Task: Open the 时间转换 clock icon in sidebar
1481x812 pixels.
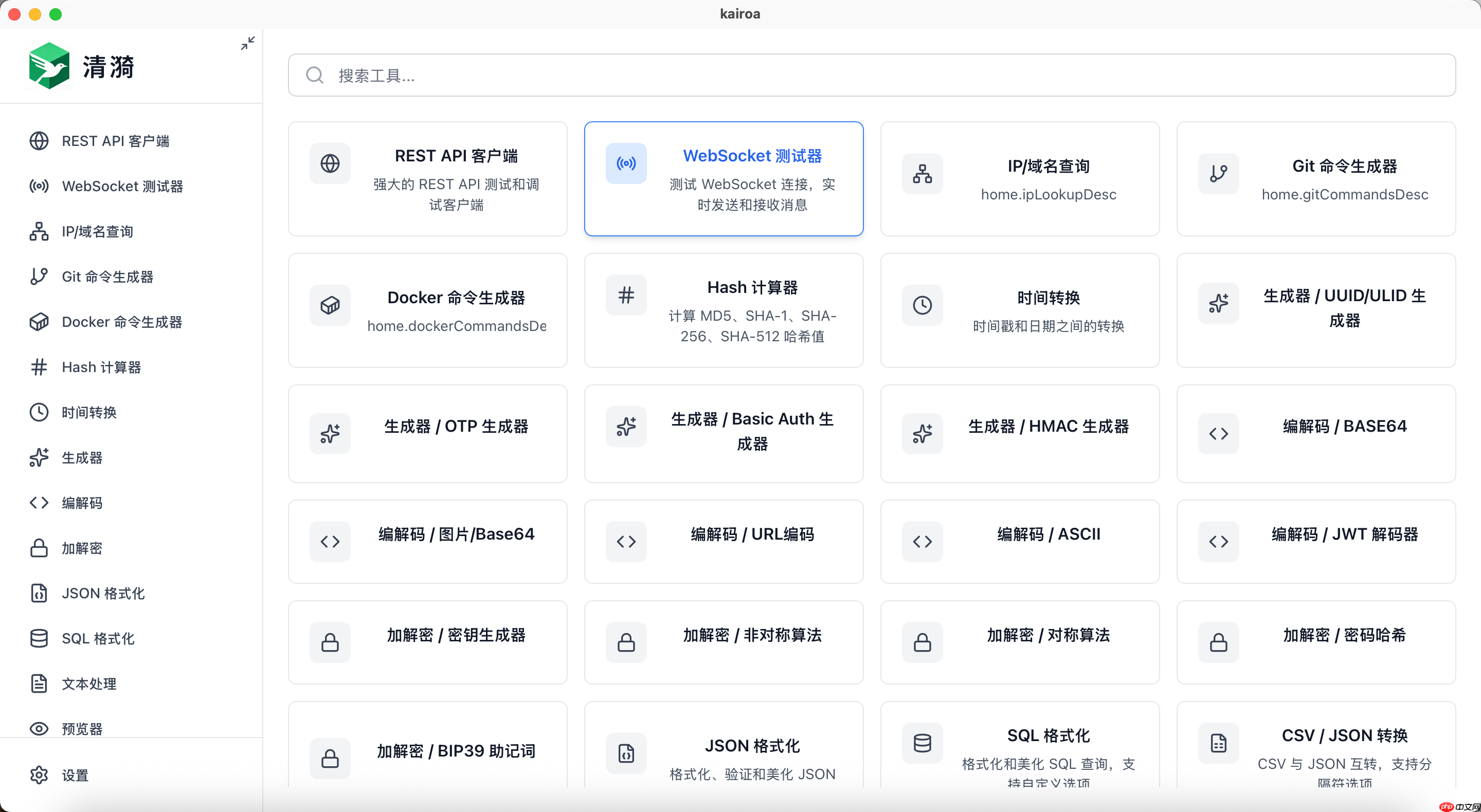Action: [39, 412]
